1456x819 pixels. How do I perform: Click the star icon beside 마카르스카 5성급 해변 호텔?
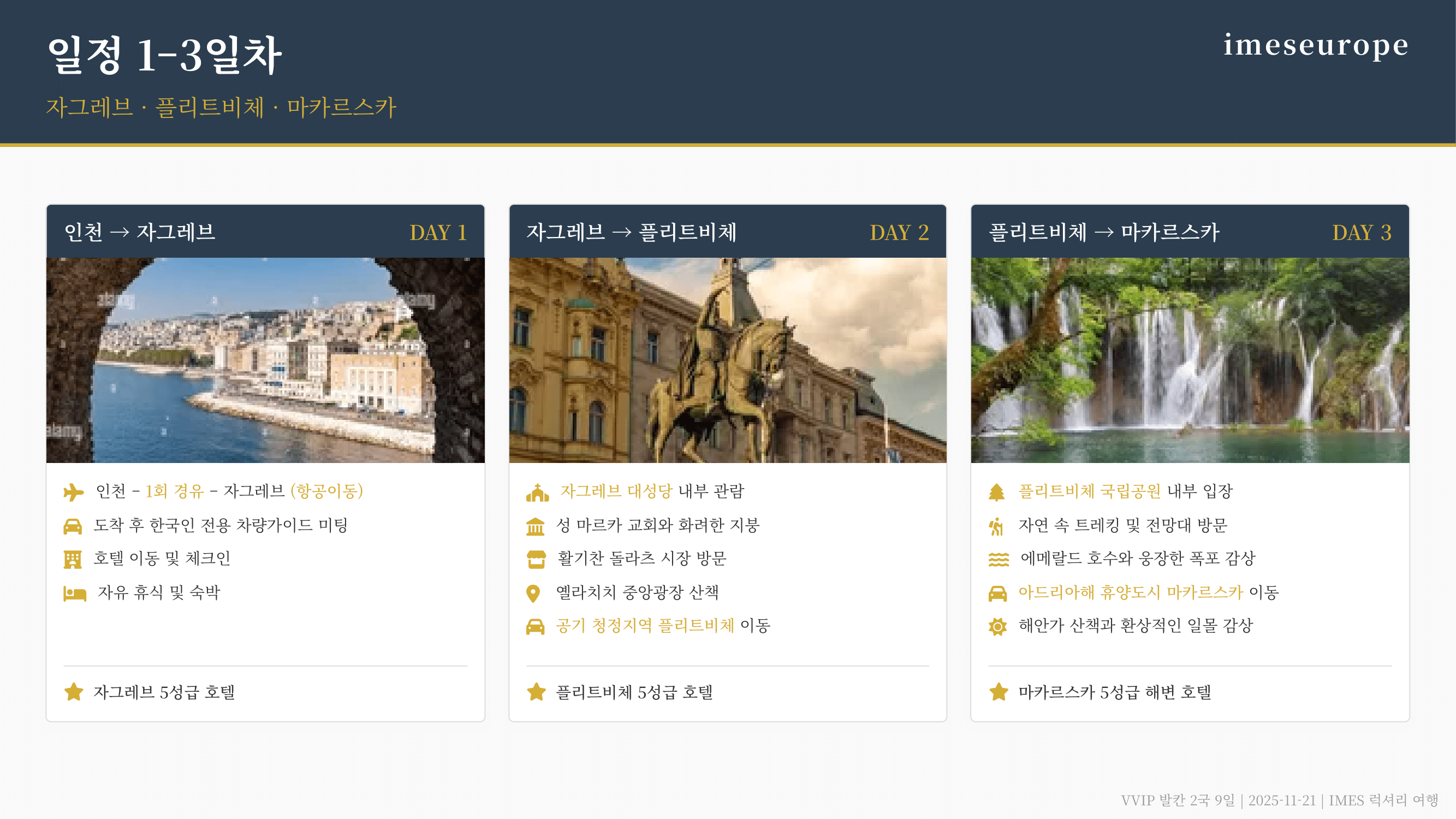tap(999, 692)
